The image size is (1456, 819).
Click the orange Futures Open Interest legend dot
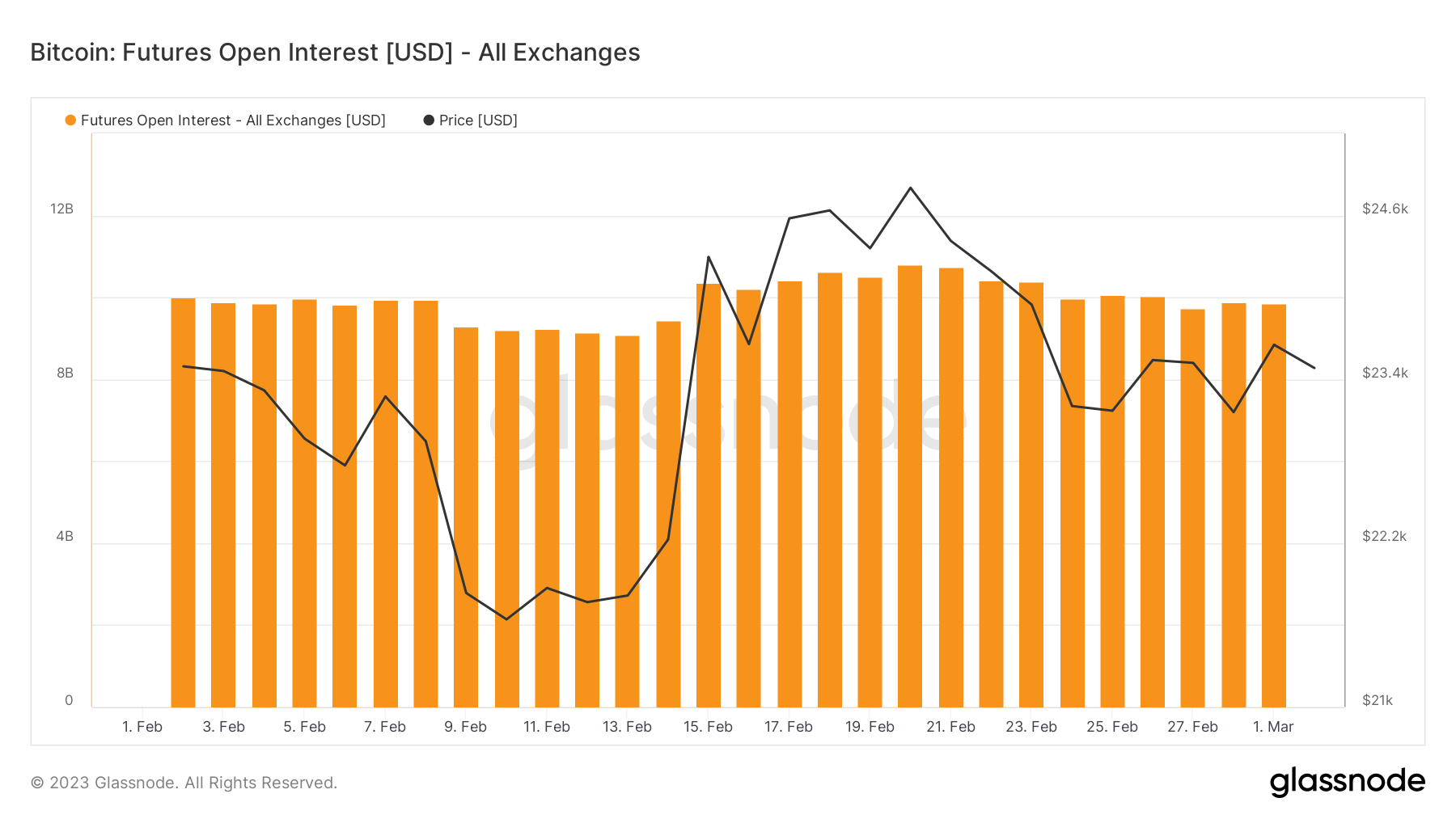[71, 120]
